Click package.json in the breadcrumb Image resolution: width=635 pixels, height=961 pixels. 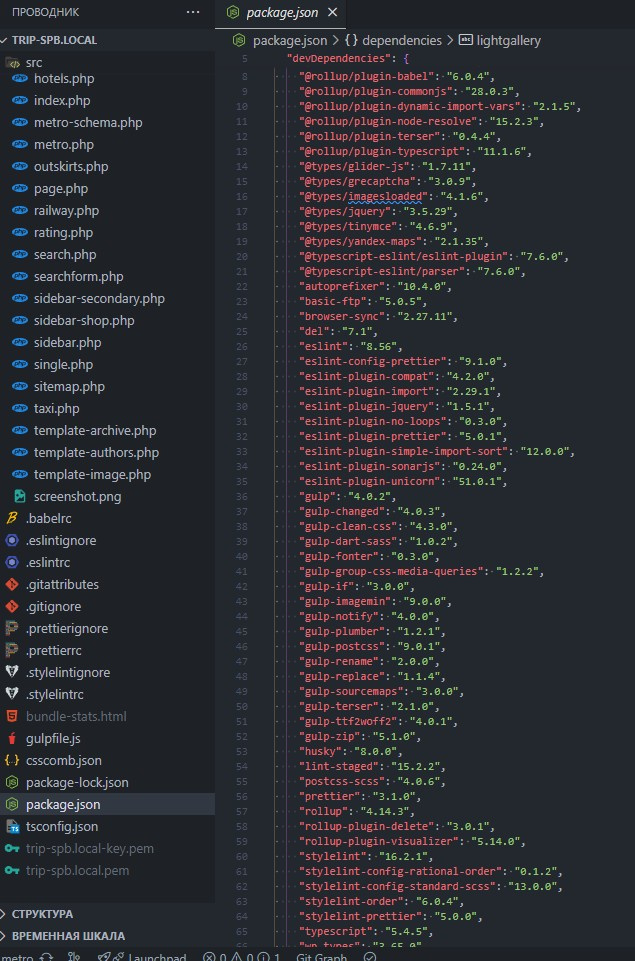tap(289, 40)
